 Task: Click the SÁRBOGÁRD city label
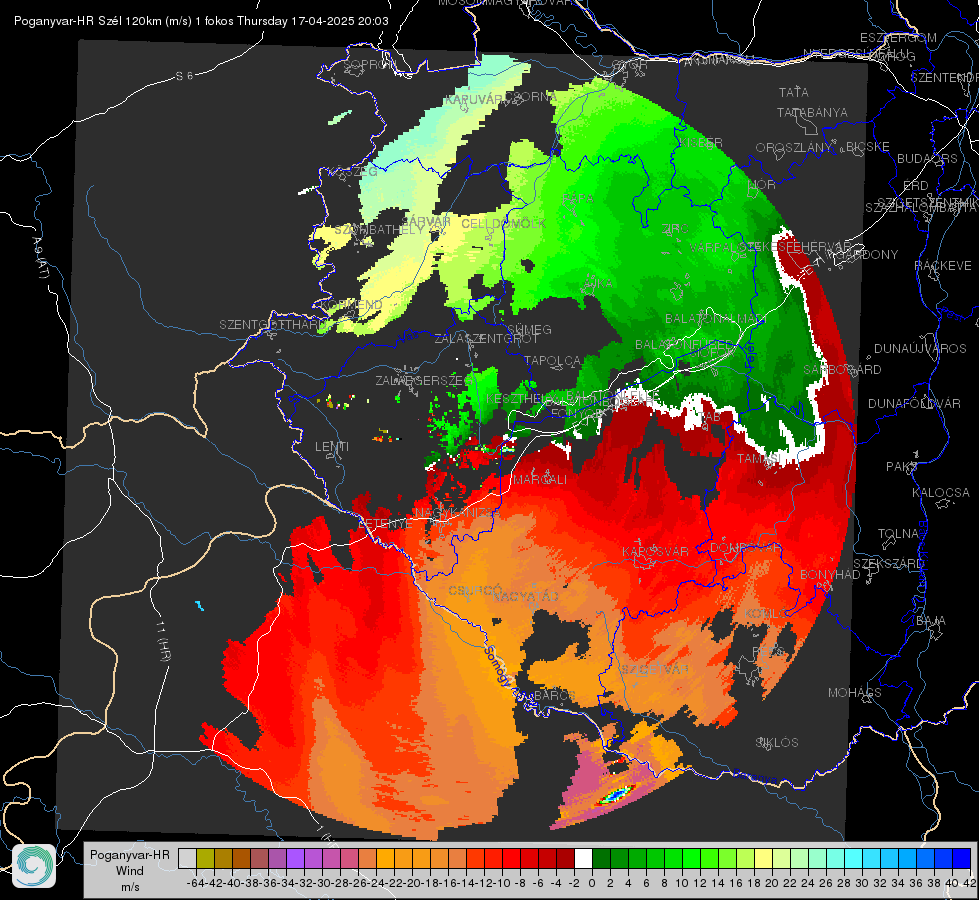coord(842,370)
